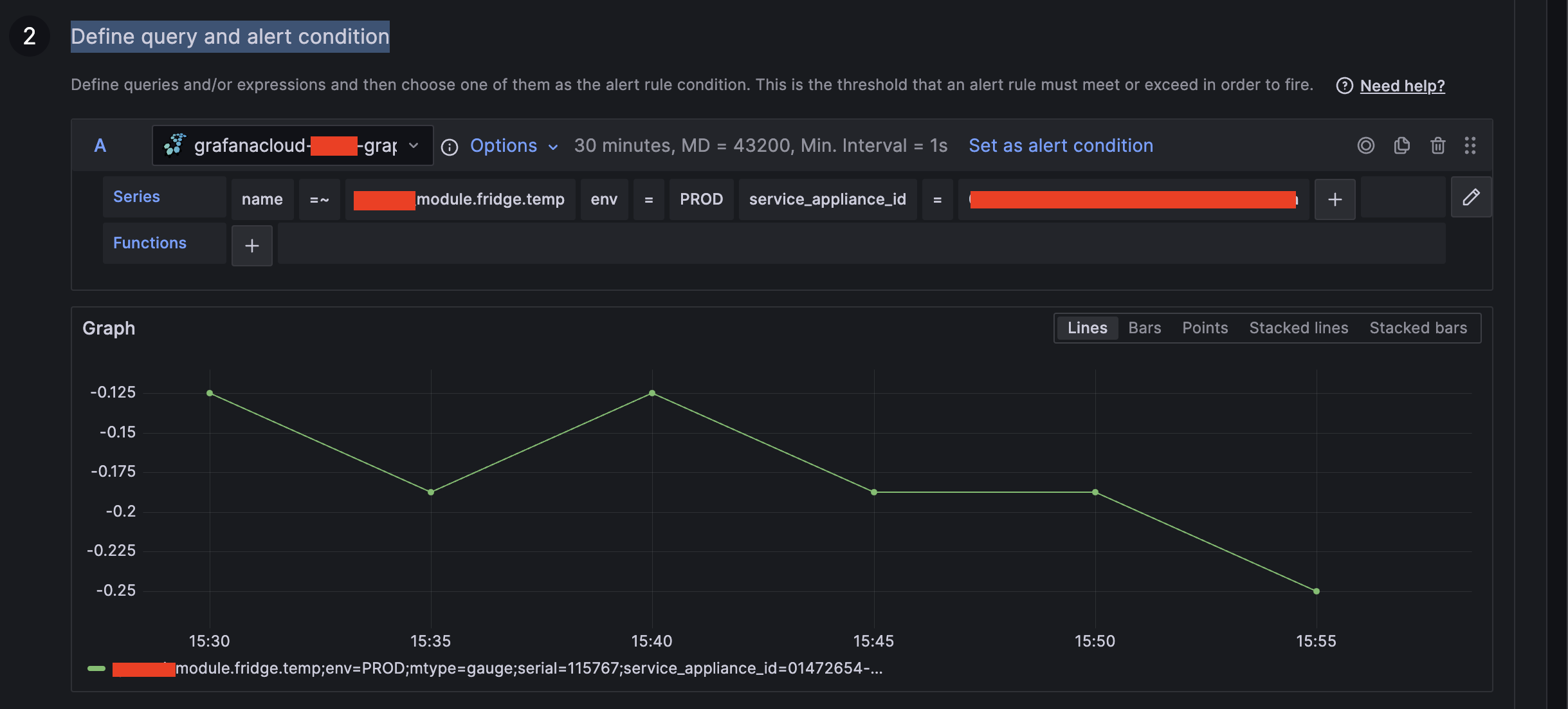Grab the drag handle to reorder query A

pos(1471,145)
